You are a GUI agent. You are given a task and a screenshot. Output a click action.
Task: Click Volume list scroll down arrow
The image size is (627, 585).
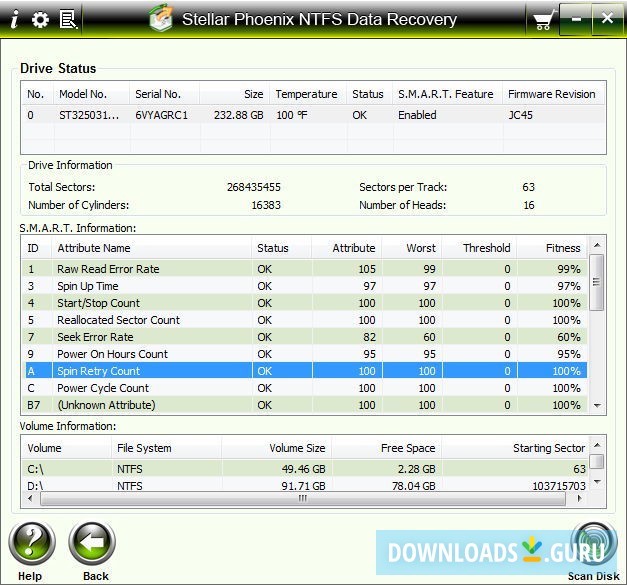597,482
